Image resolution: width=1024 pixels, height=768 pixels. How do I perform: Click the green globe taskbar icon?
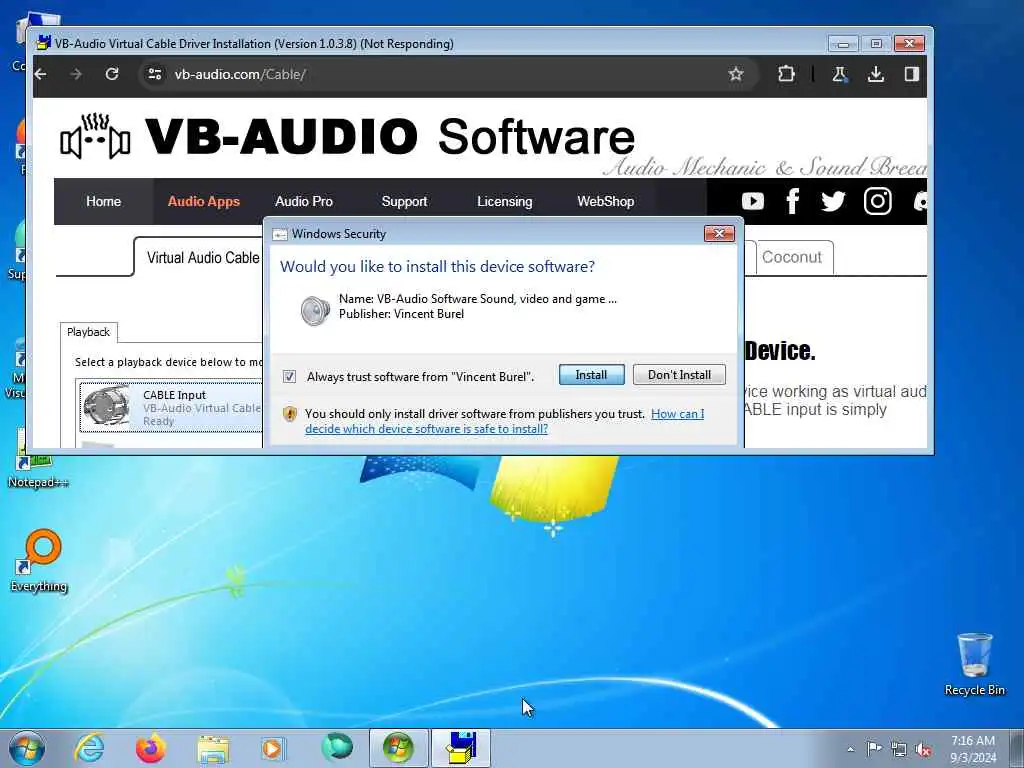click(x=337, y=747)
